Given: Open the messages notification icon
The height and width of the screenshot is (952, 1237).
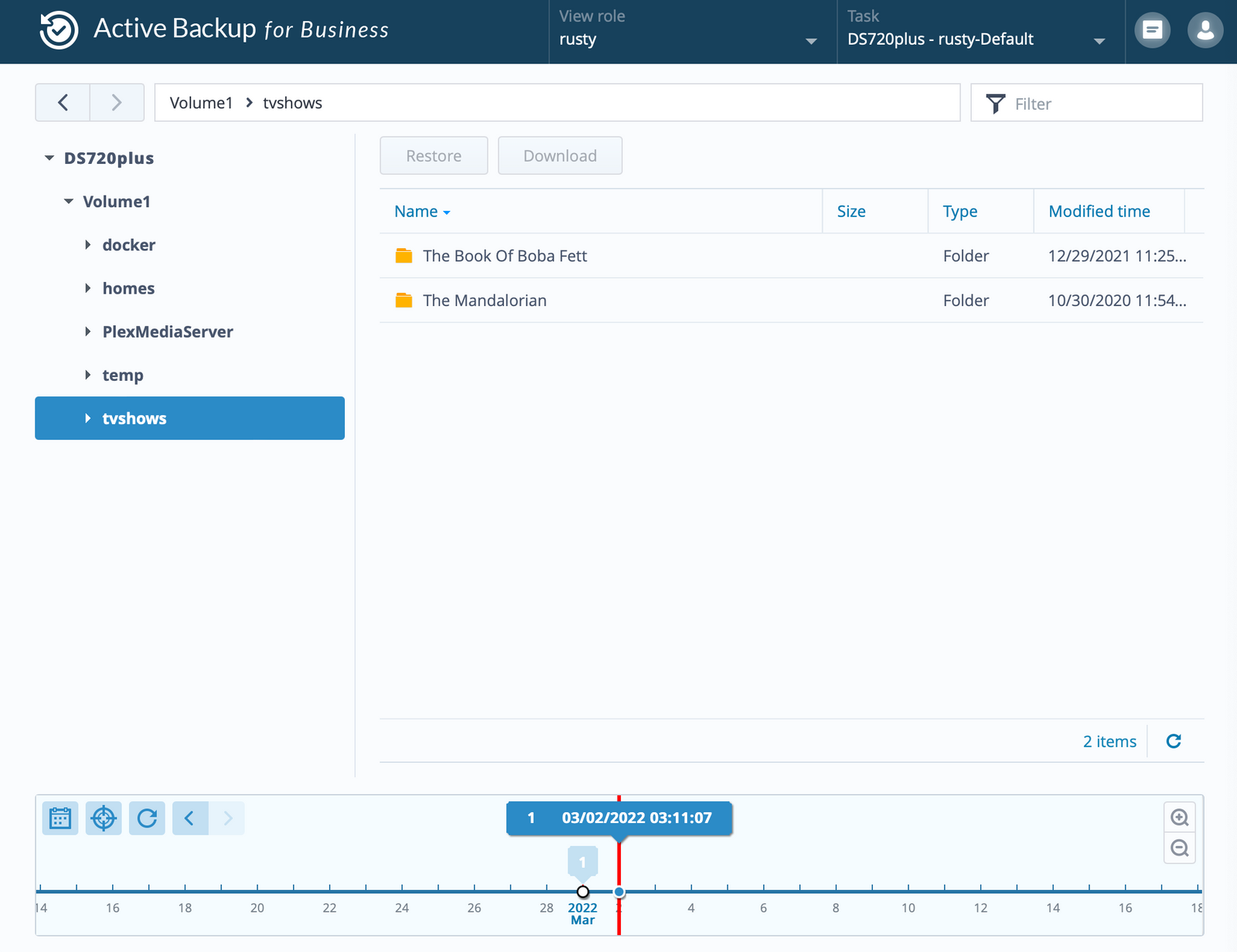Looking at the screenshot, I should click(x=1152, y=31).
